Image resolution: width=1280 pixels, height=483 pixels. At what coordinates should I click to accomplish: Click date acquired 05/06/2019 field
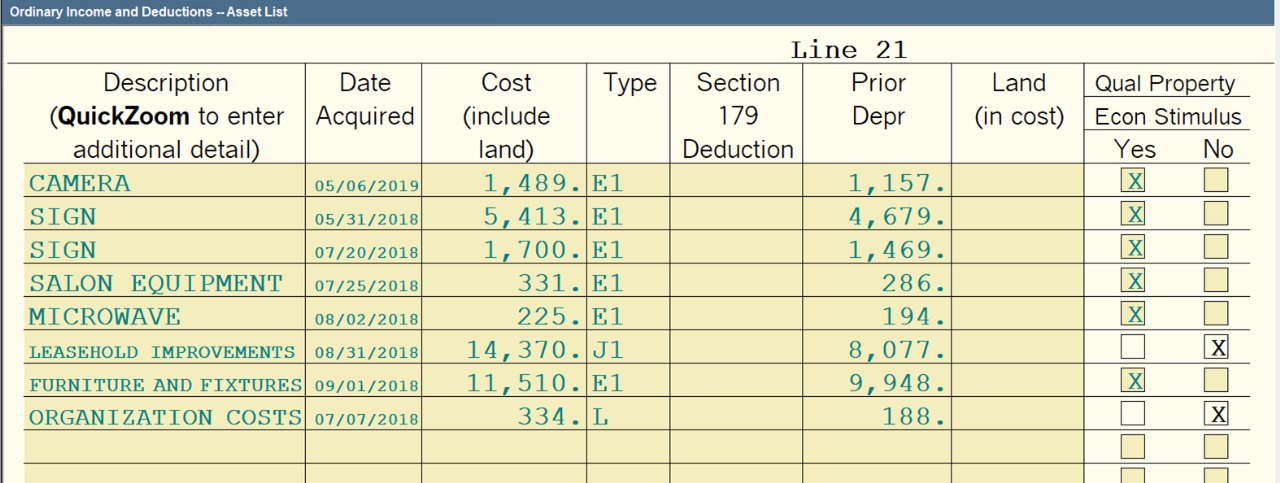coord(364,185)
